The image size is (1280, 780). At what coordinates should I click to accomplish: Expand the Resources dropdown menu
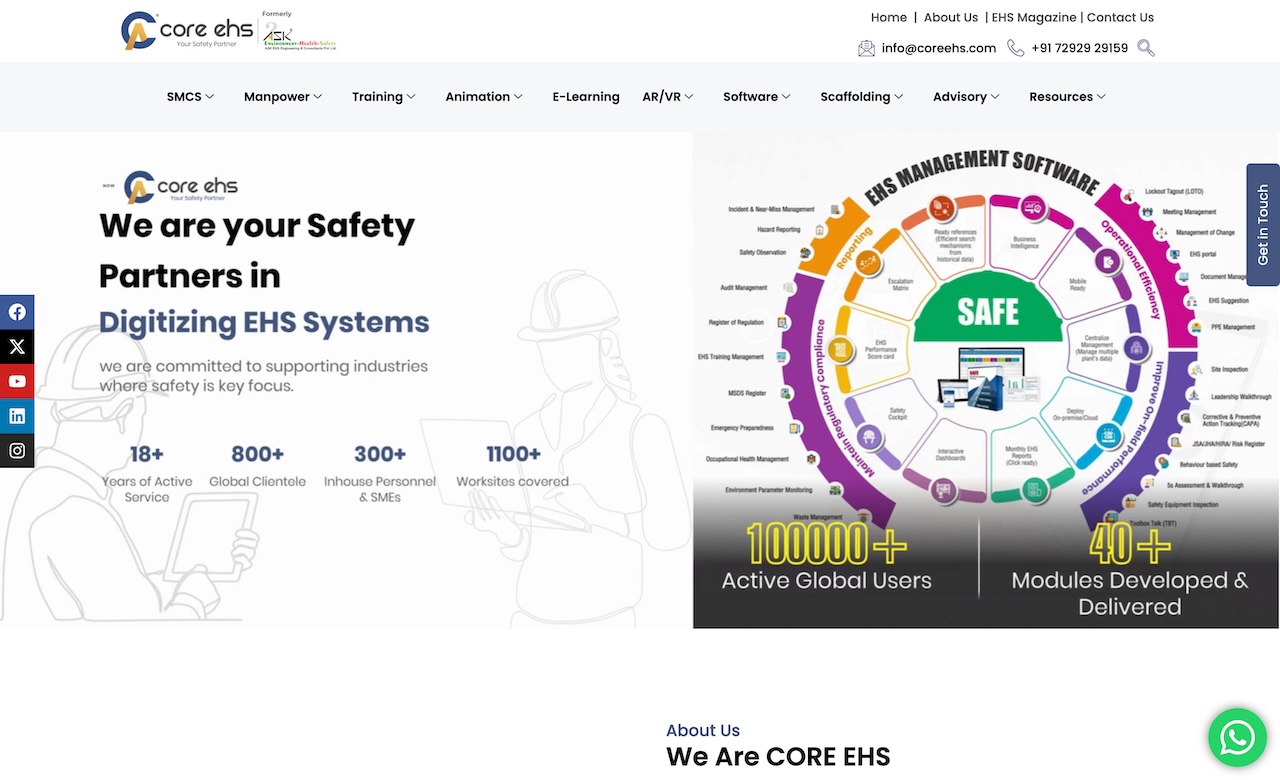coord(1067,97)
